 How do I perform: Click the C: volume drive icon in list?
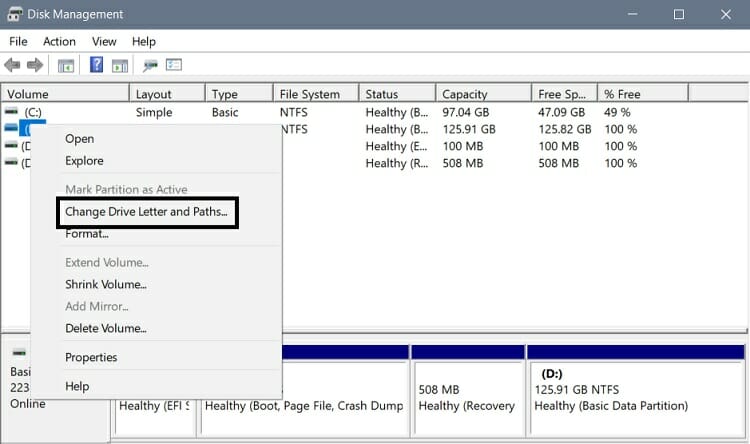tap(11, 112)
